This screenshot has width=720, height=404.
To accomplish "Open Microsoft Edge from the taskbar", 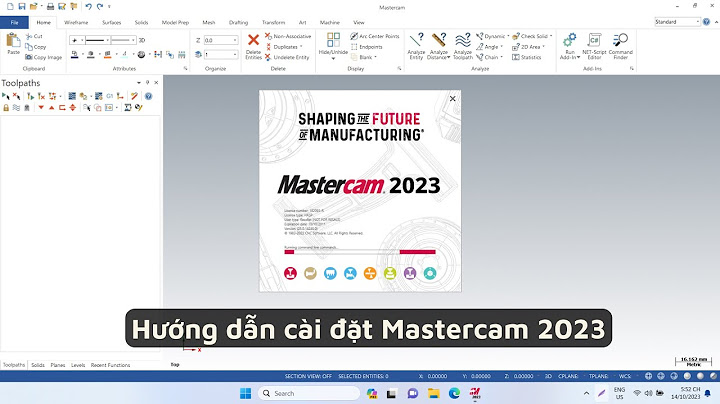I will click(454, 393).
